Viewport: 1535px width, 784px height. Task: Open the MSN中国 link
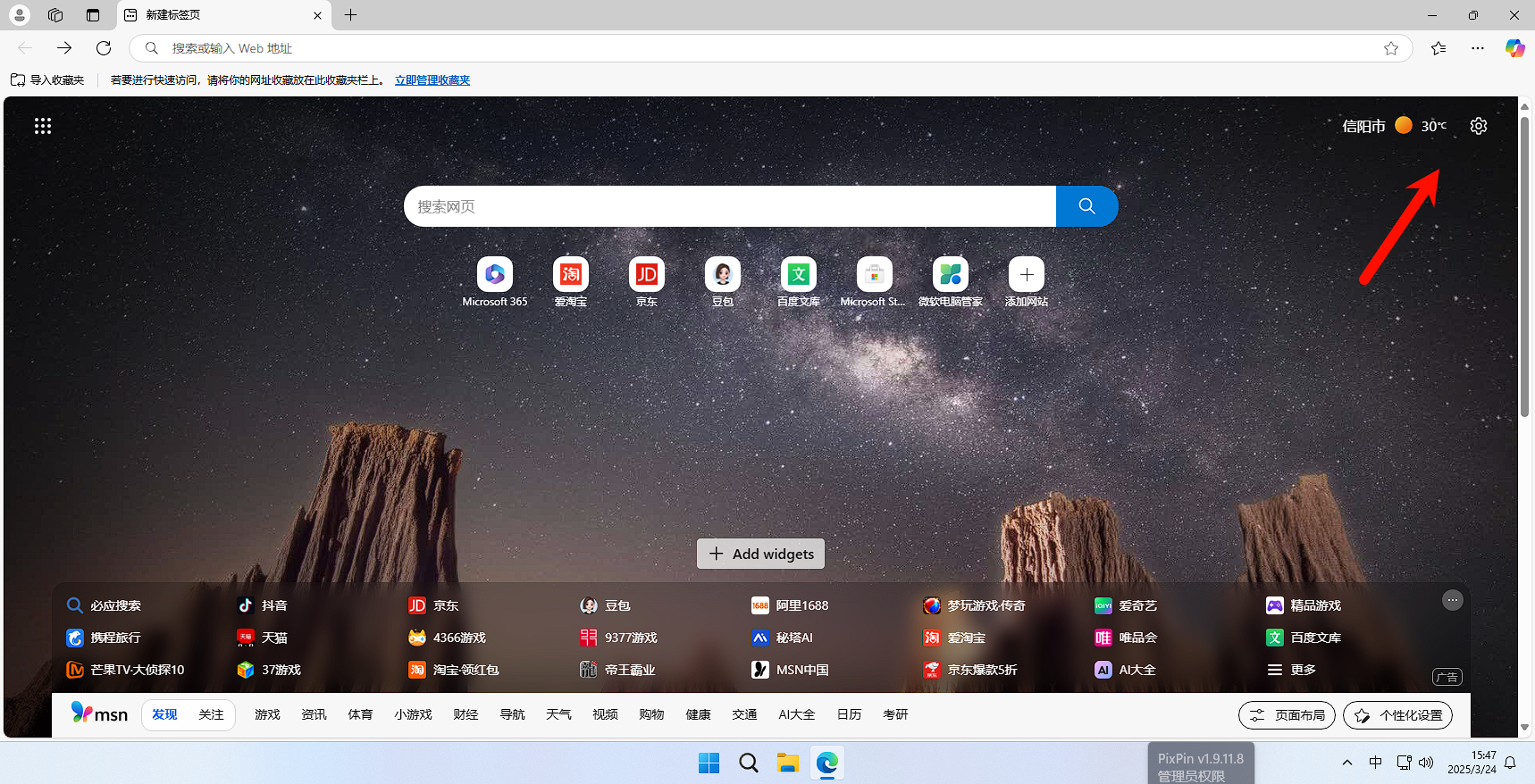790,670
